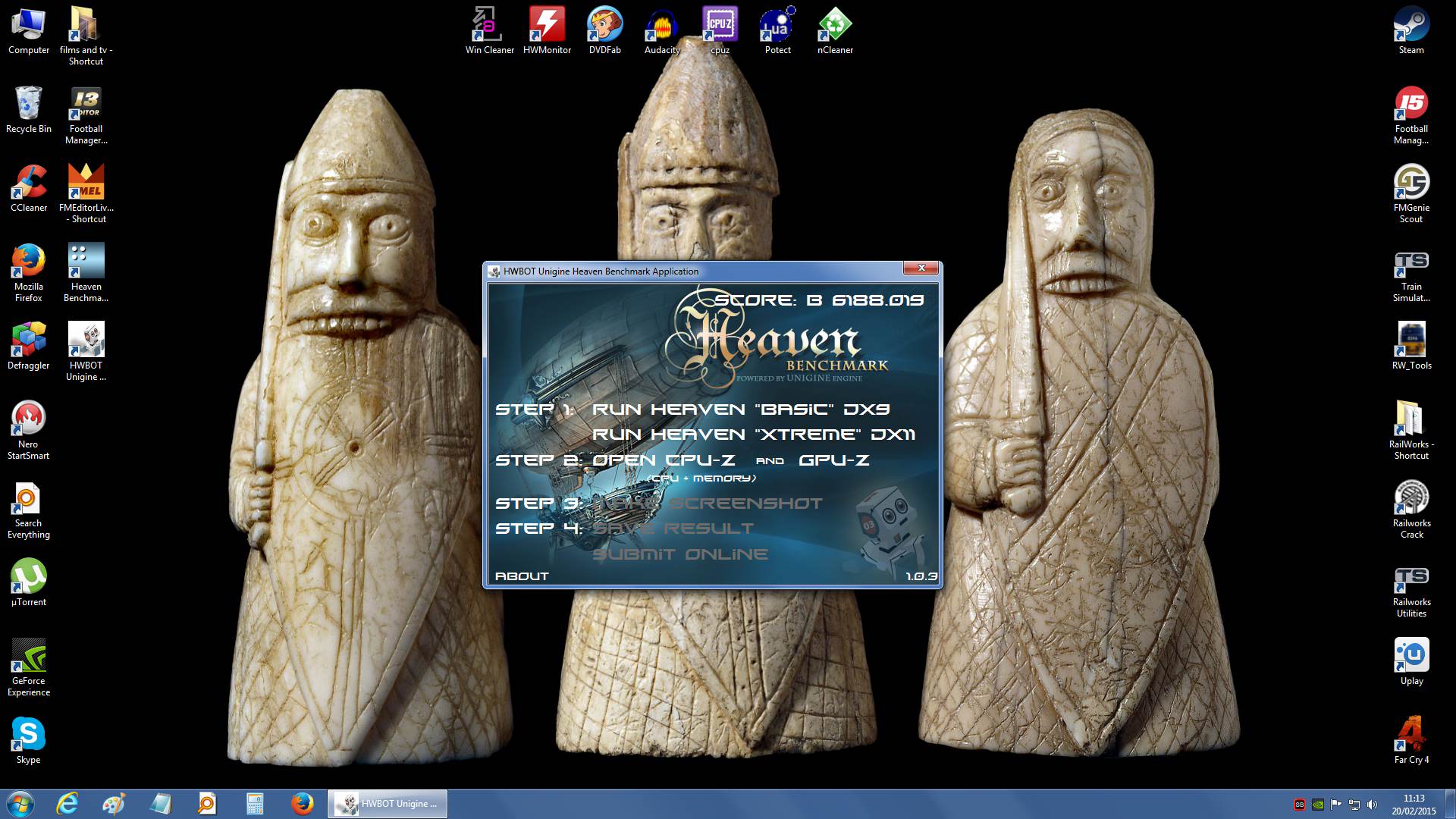Open DVDFab shortcut
This screenshot has height=819, width=1456.
[x=604, y=30]
